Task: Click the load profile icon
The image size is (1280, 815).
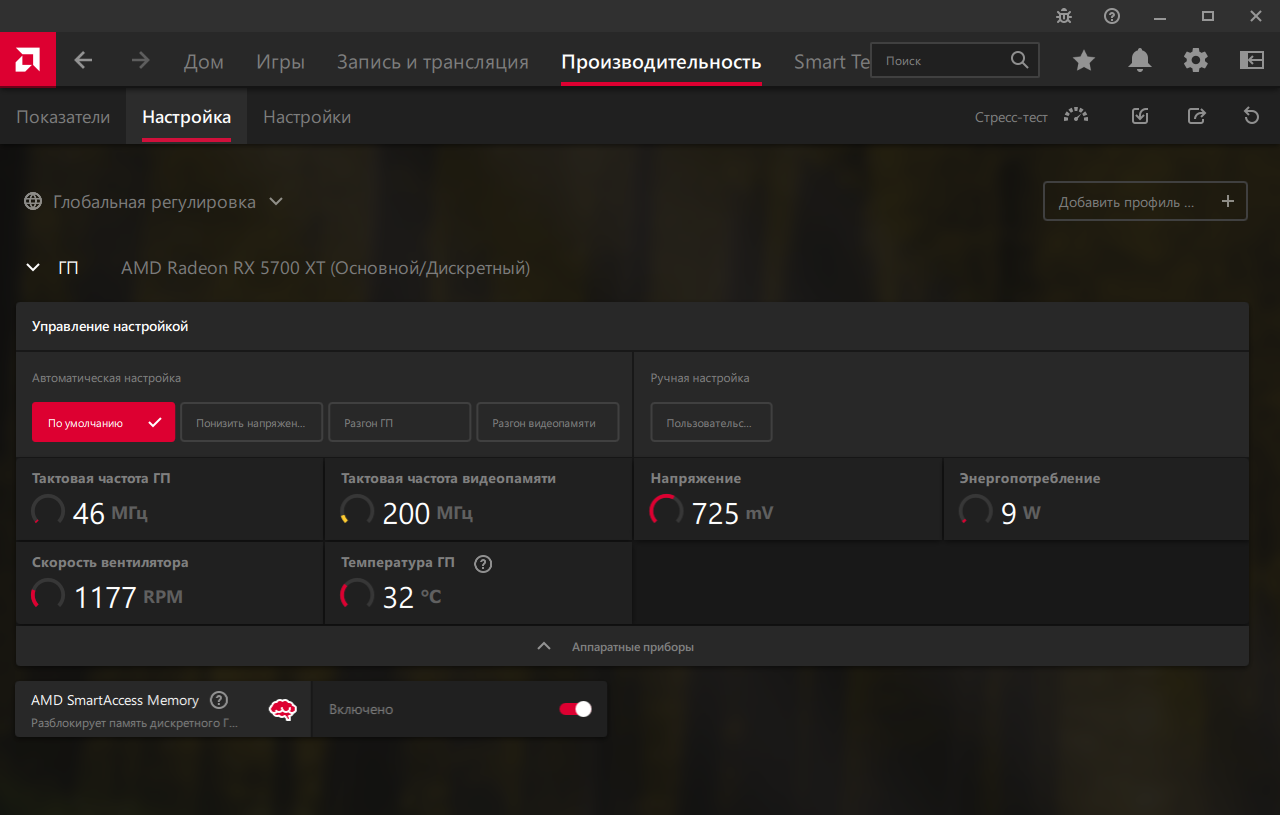Action: (x=1140, y=116)
